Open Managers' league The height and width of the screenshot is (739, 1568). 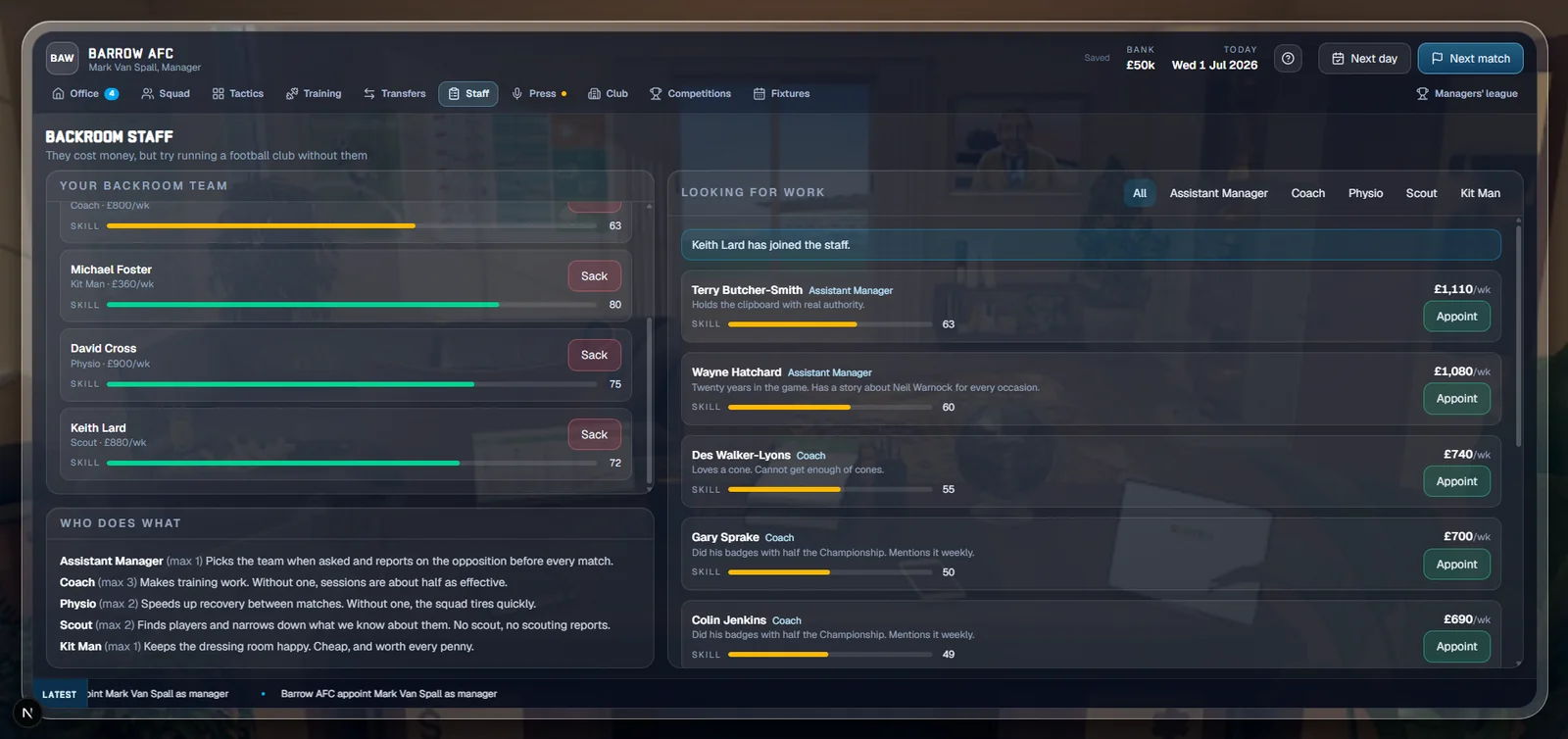click(x=1467, y=94)
